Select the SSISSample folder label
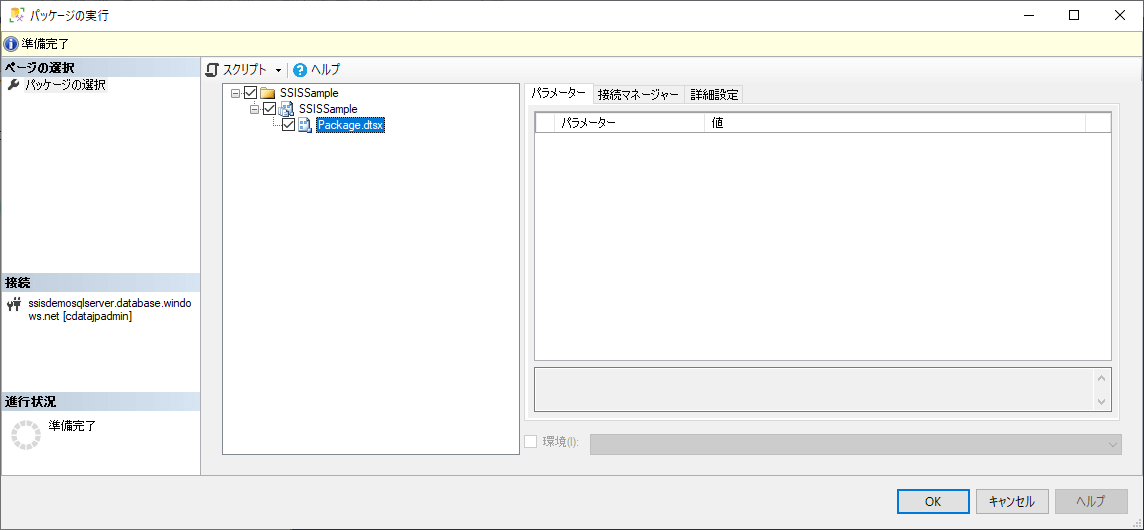The width and height of the screenshot is (1144, 530). pyautogui.click(x=309, y=93)
